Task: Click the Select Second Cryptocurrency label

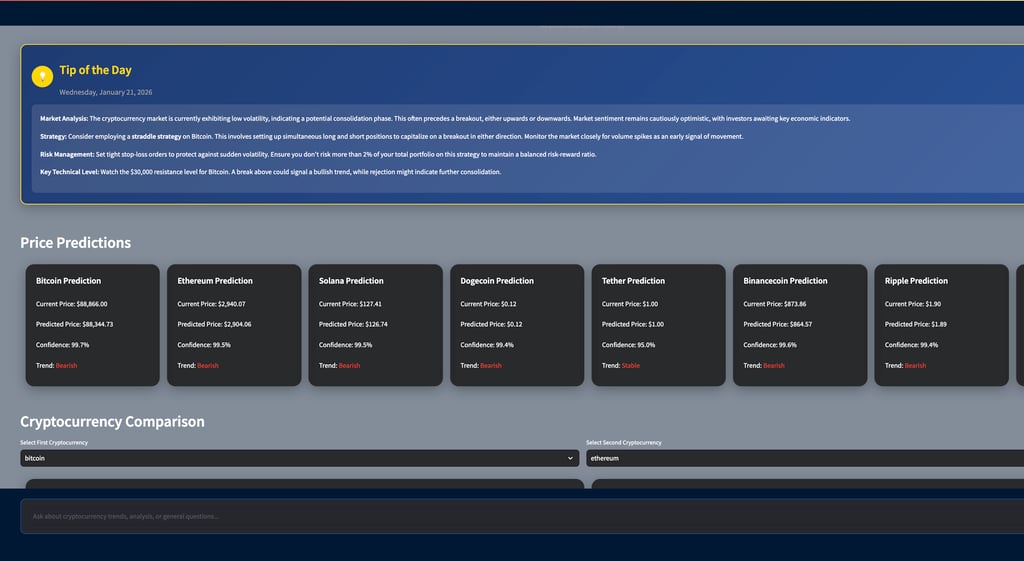Action: pyautogui.click(x=624, y=443)
